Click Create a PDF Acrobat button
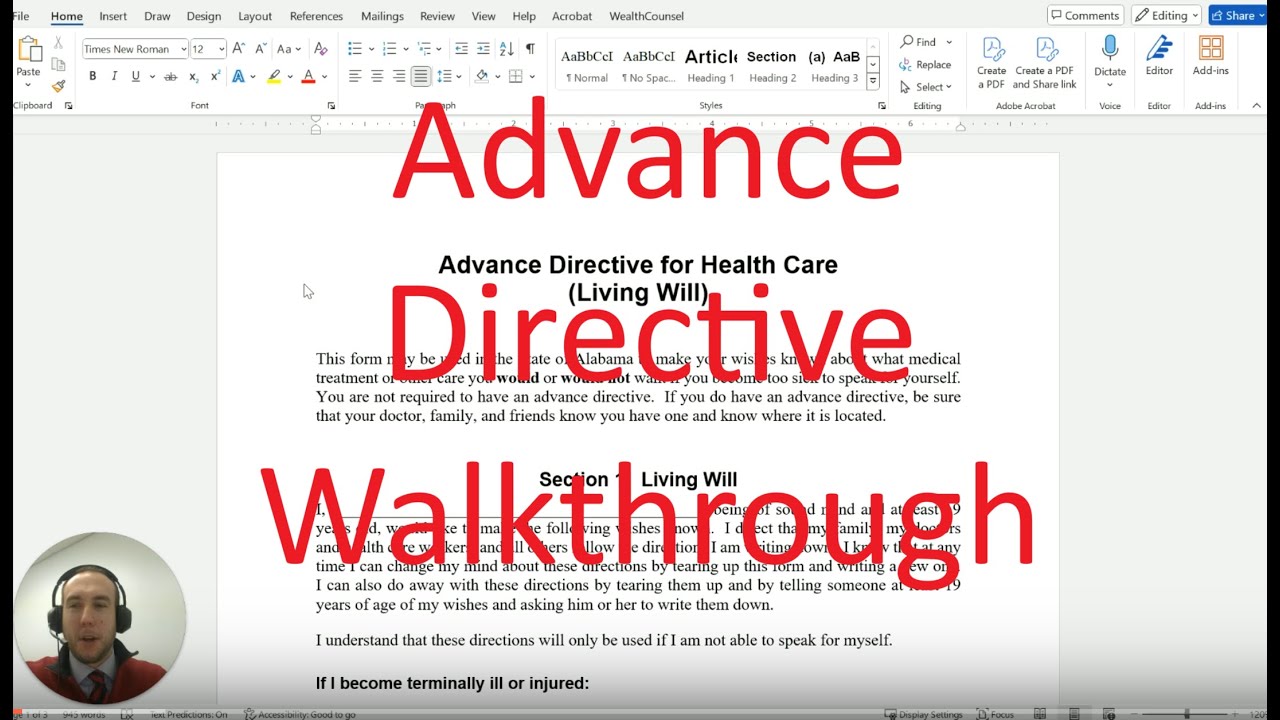The image size is (1280, 720). click(992, 63)
